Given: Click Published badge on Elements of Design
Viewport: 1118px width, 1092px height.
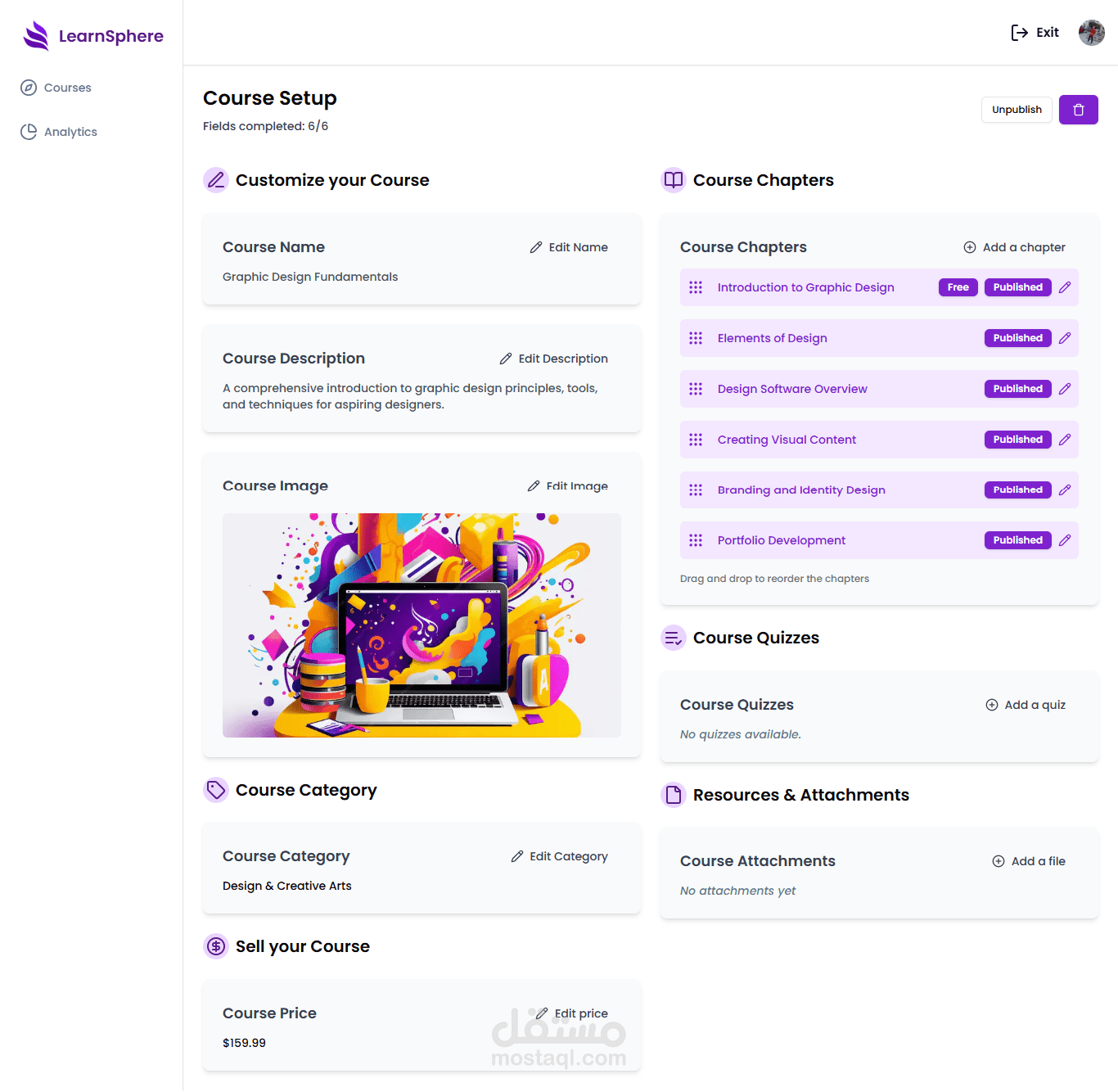Looking at the screenshot, I should click(1017, 338).
